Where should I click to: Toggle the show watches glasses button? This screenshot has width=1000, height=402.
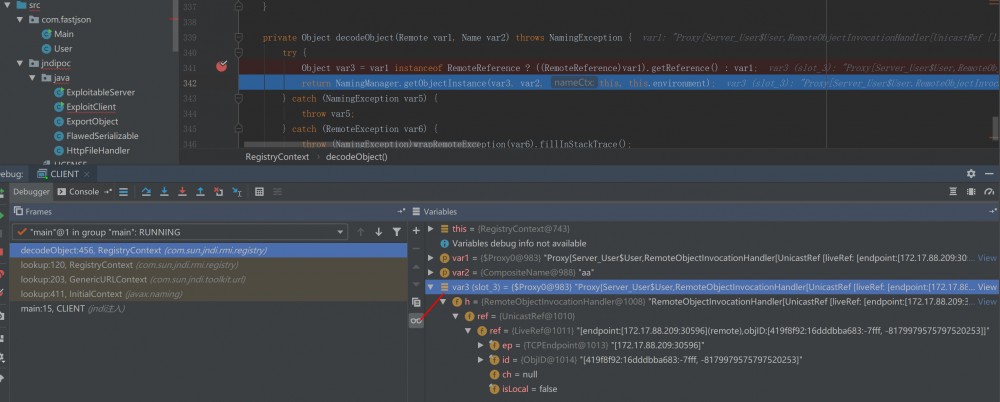pos(416,320)
